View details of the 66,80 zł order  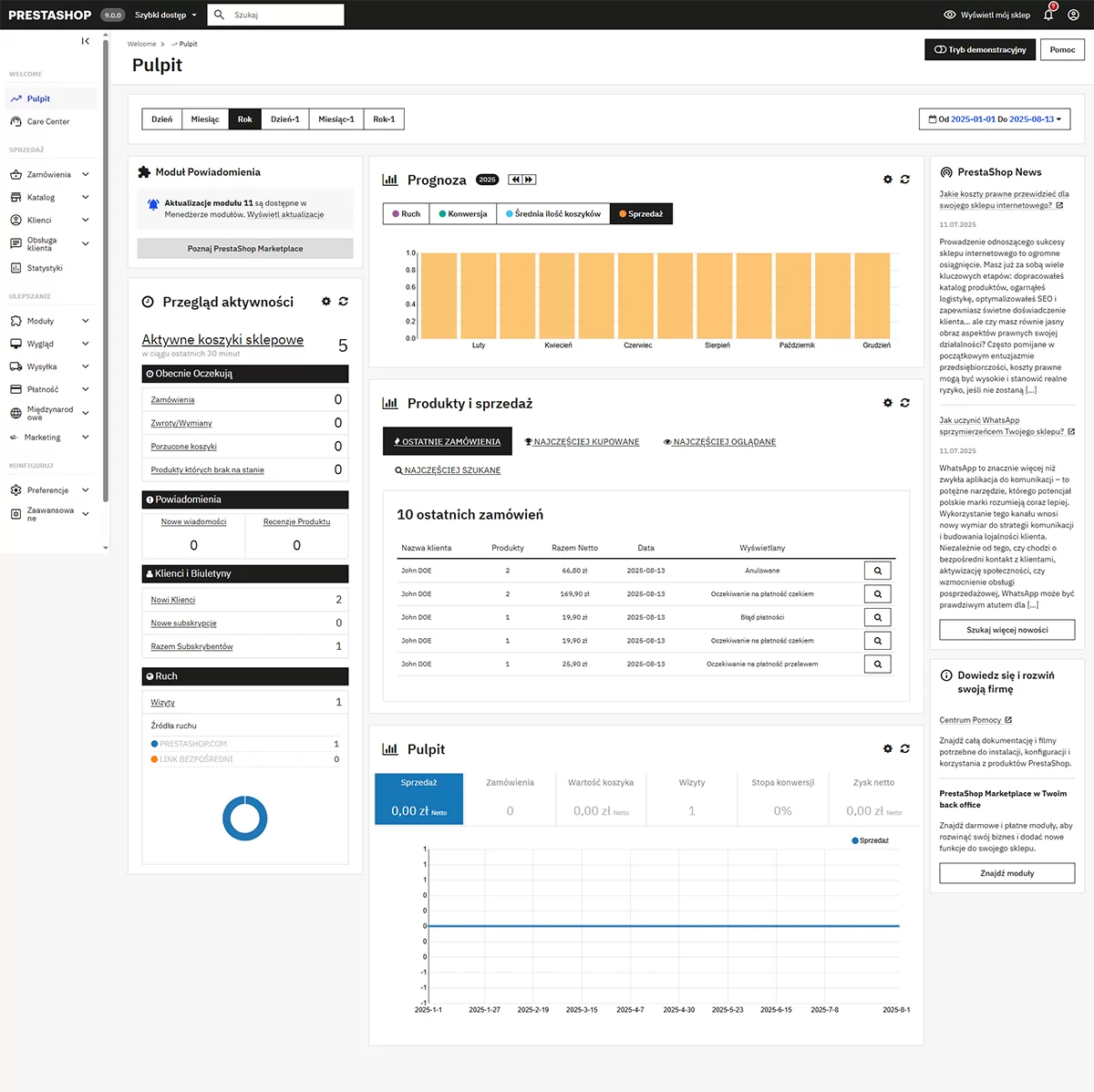click(877, 571)
